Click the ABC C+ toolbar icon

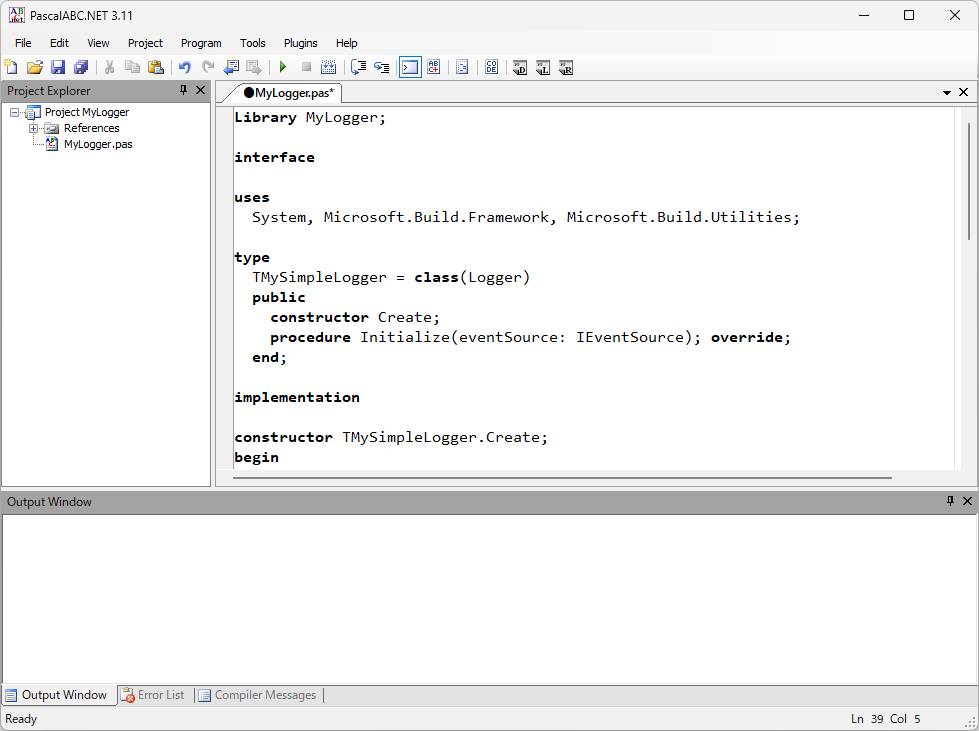434,67
